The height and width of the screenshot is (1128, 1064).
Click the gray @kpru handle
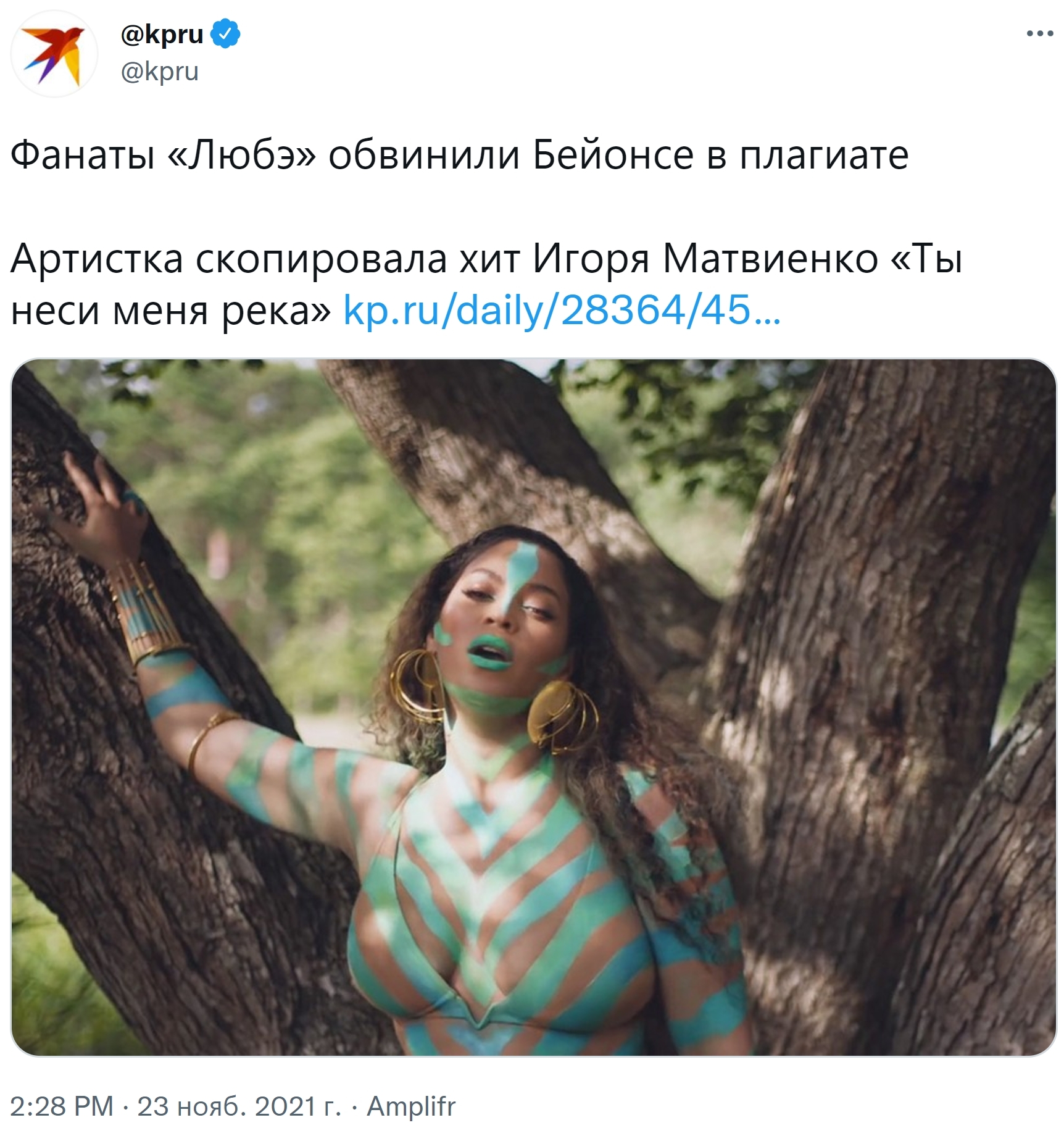pyautogui.click(x=160, y=72)
